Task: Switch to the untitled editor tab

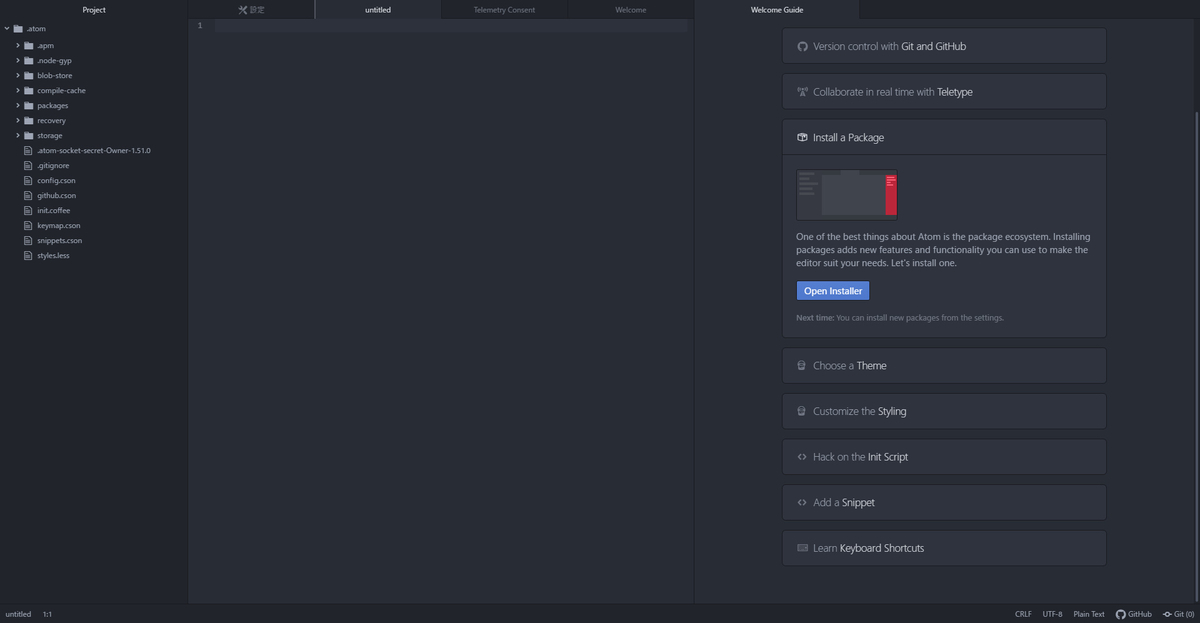Action: click(378, 9)
